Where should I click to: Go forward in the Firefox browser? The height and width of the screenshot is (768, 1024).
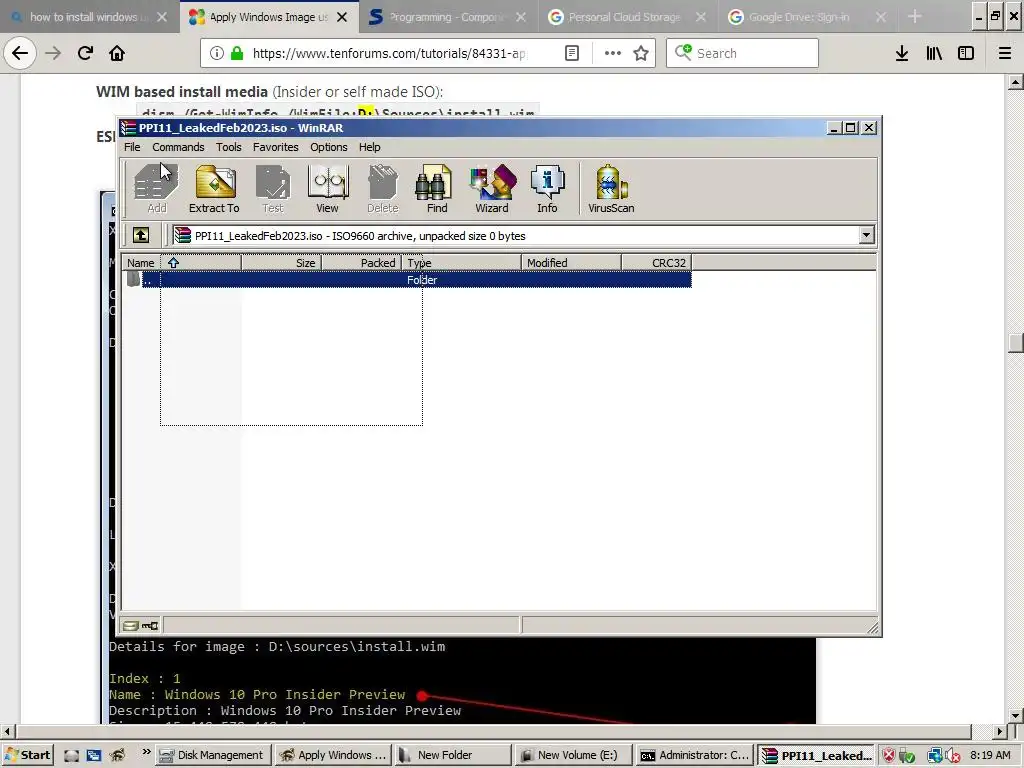coord(53,53)
